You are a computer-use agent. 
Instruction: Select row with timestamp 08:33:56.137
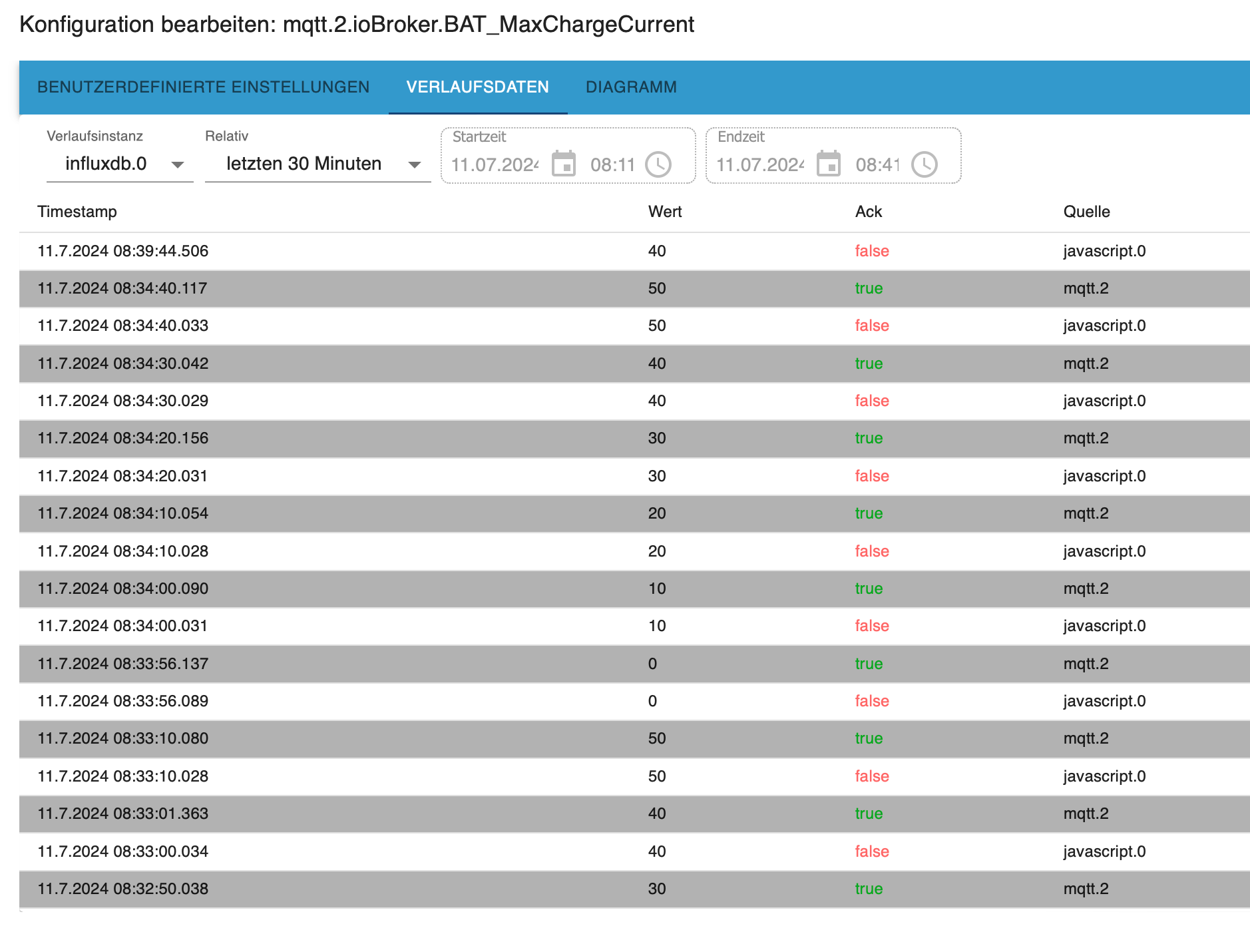tap(634, 664)
